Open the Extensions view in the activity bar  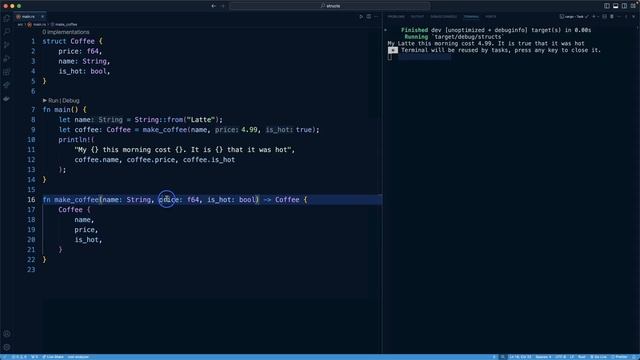coord(7,72)
